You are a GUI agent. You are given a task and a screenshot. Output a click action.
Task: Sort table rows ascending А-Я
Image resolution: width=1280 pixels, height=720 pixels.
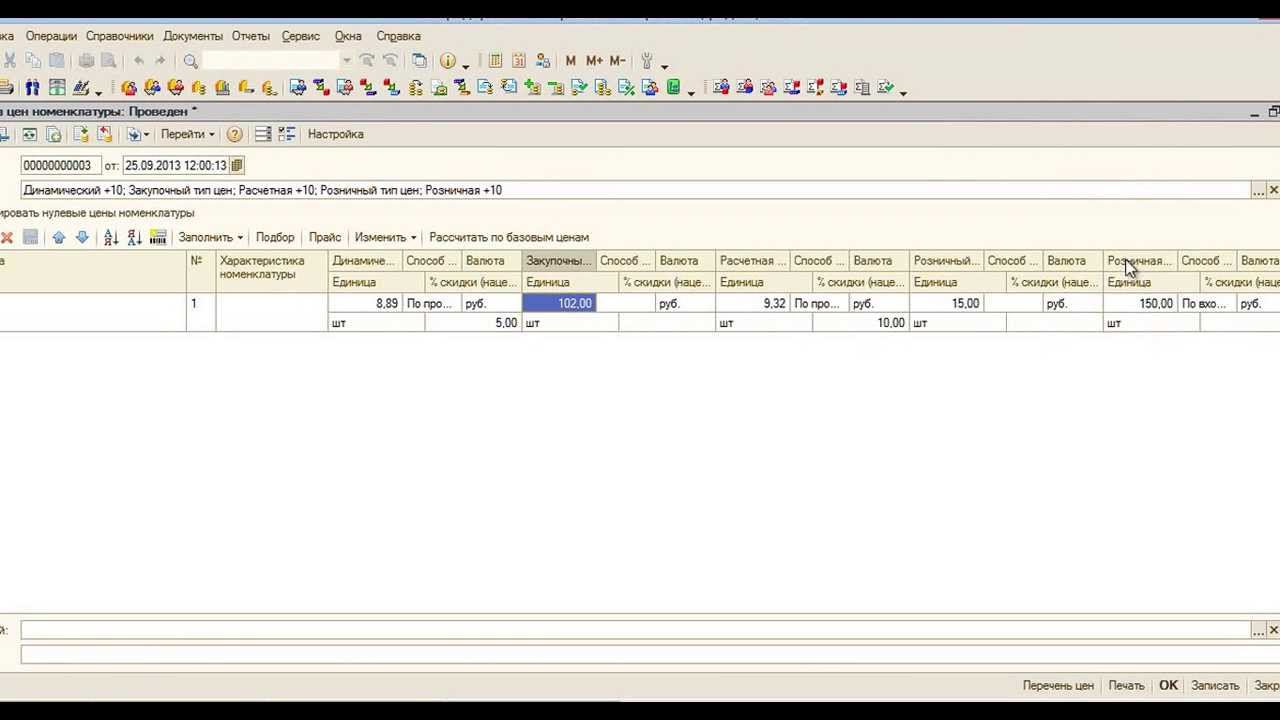[111, 237]
